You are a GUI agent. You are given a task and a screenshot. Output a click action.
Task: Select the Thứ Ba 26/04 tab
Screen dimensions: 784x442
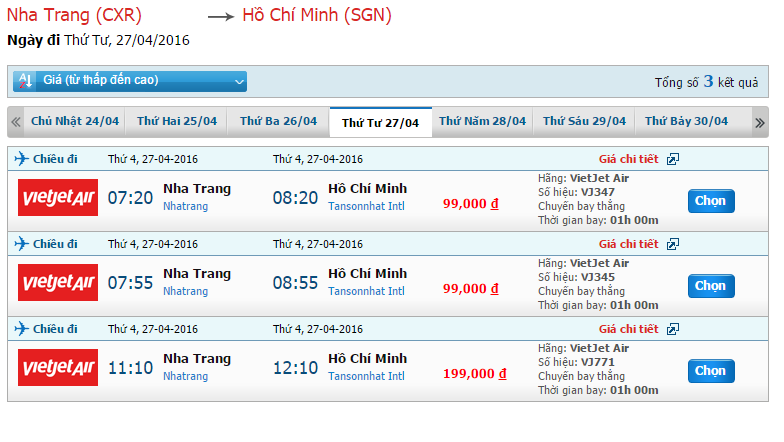point(278,122)
